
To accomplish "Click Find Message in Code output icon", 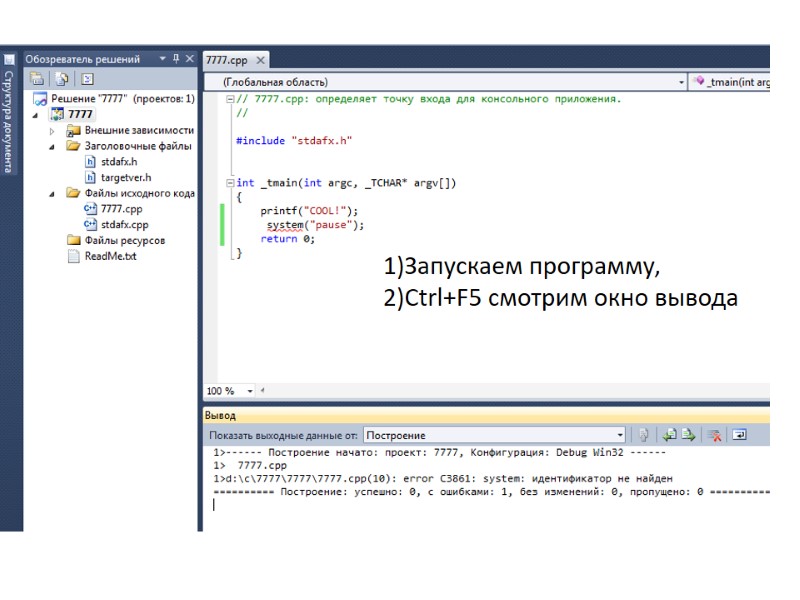I will click(x=644, y=435).
